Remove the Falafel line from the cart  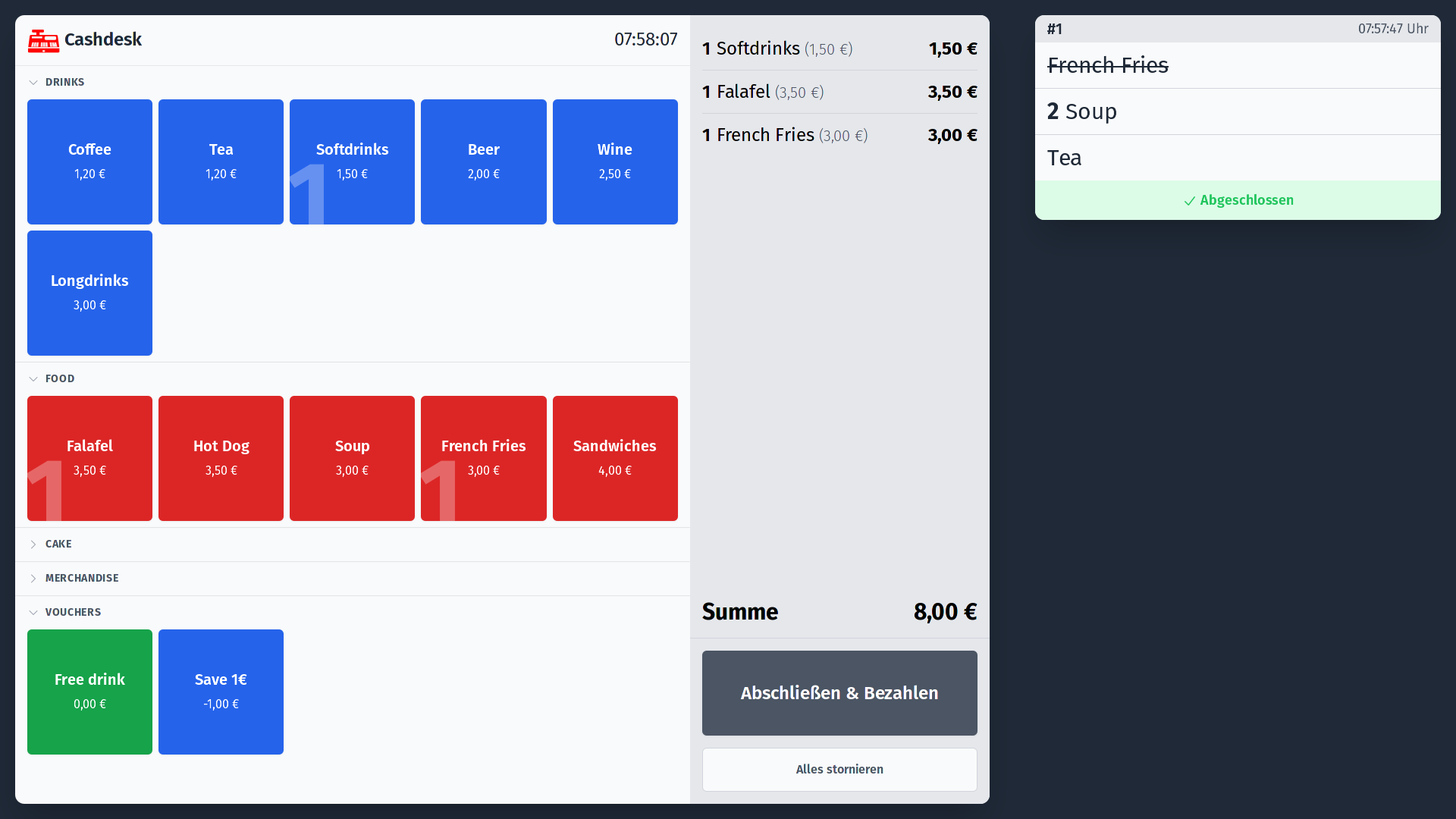[839, 92]
